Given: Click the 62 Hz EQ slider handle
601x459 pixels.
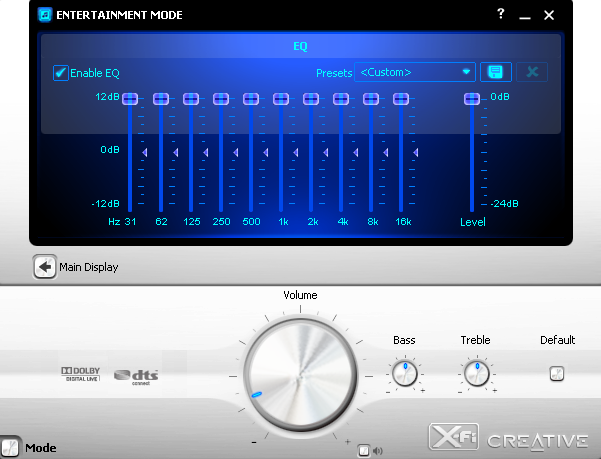Looking at the screenshot, I should 161,99.
